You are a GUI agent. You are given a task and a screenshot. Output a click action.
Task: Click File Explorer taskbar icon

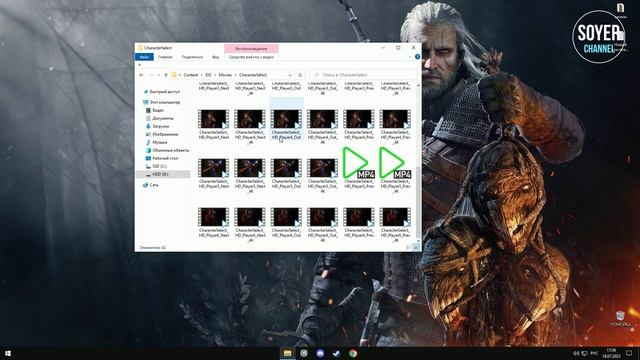[287, 353]
